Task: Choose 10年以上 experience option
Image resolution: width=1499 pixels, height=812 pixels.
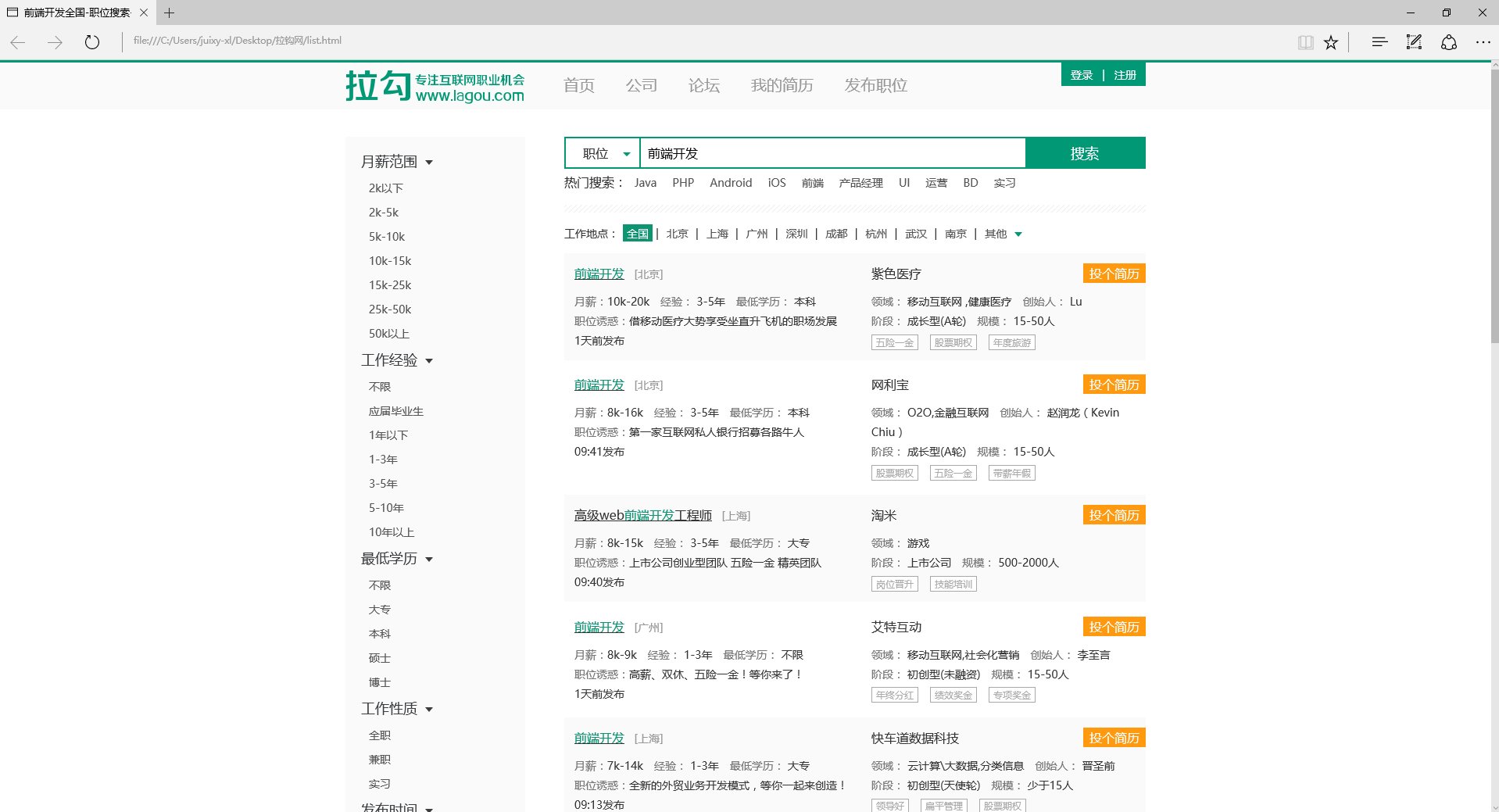Action: pos(392,532)
